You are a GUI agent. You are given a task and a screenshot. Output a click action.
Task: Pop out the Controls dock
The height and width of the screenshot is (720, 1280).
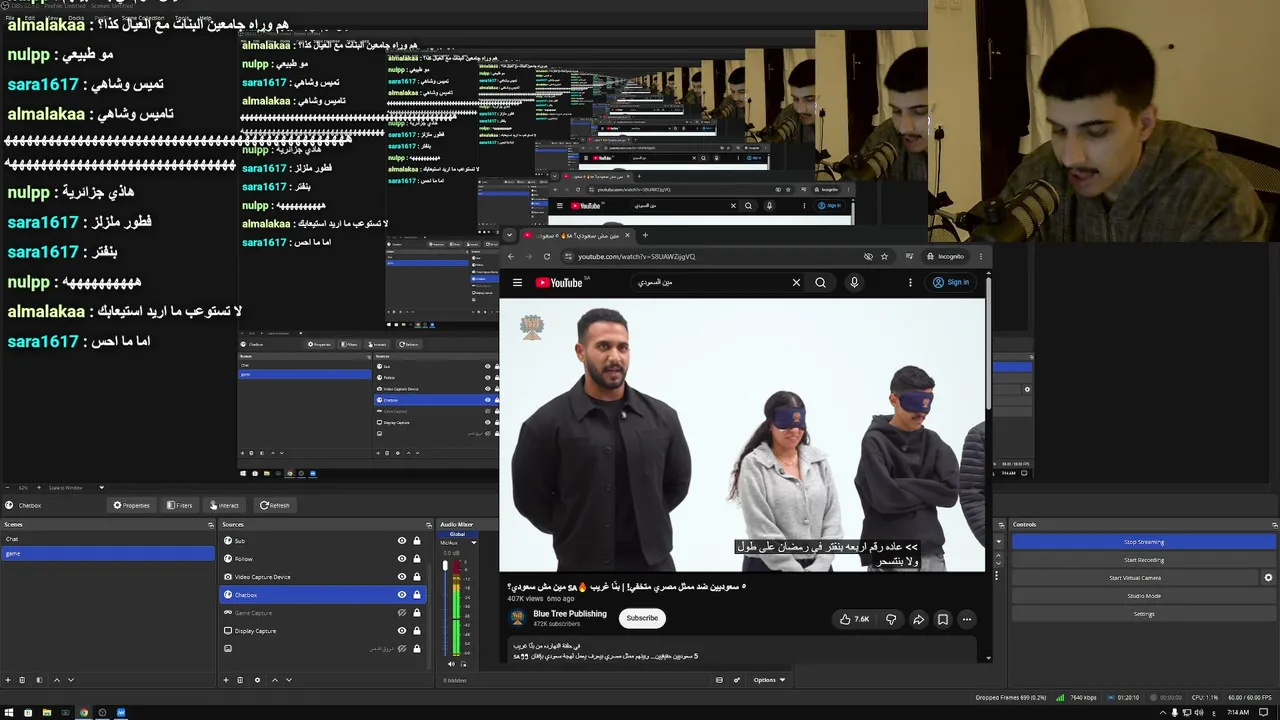pos(1274,524)
